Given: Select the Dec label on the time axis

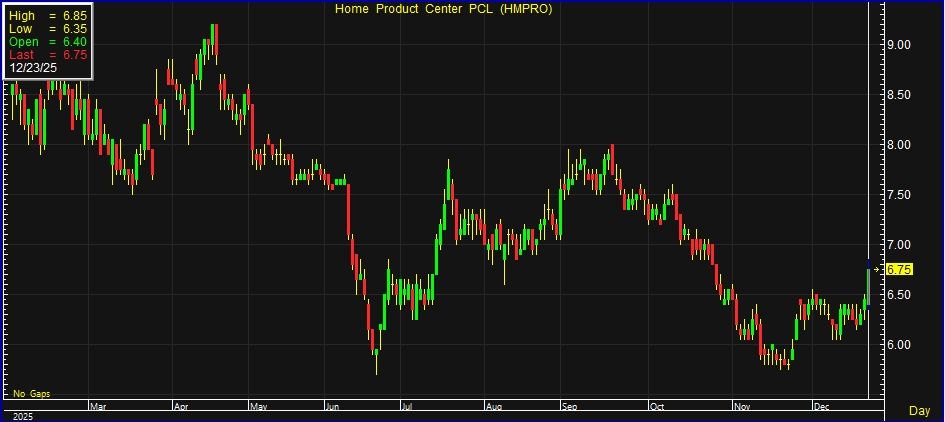Looking at the screenshot, I should (822, 407).
